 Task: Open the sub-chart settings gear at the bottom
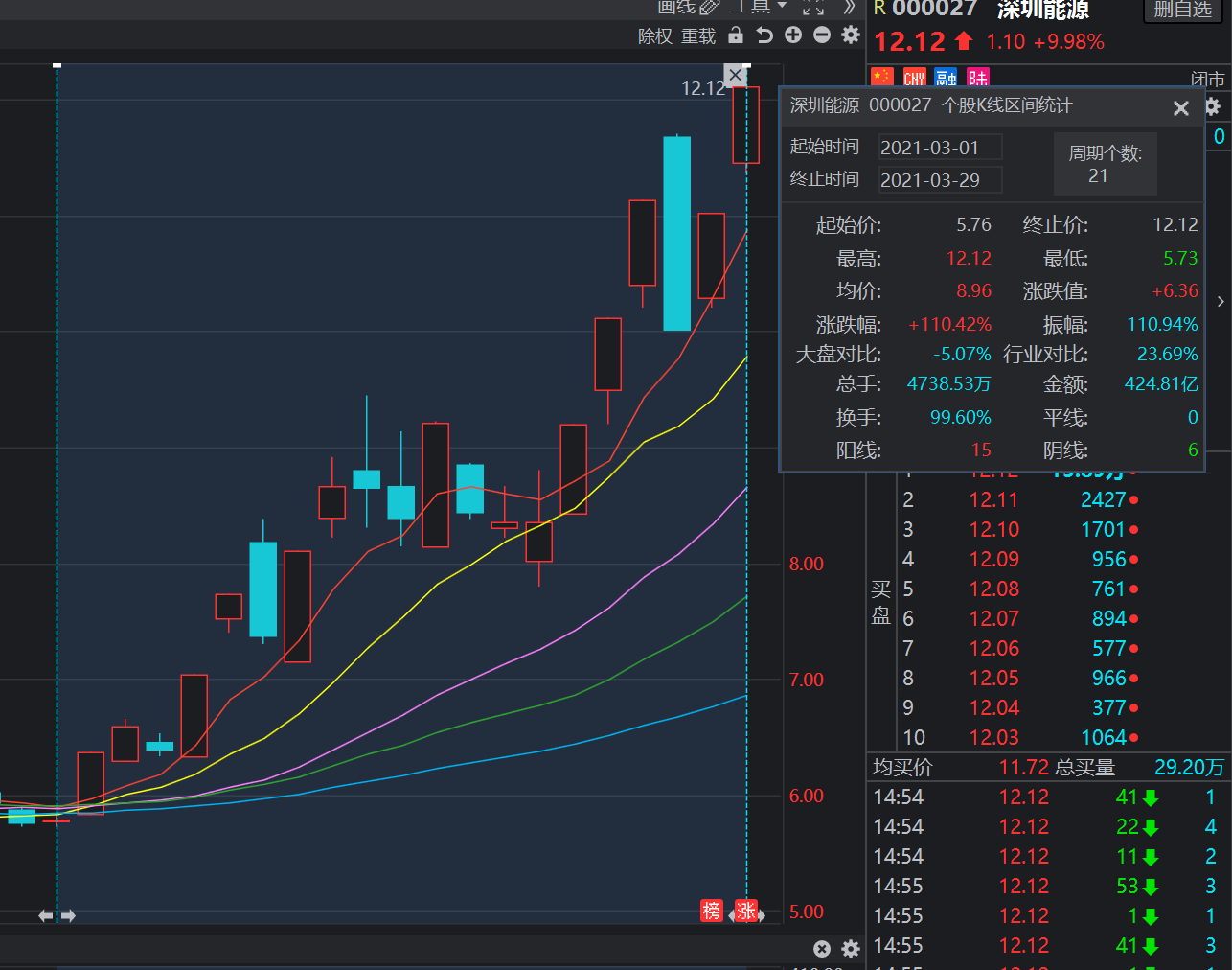[851, 949]
